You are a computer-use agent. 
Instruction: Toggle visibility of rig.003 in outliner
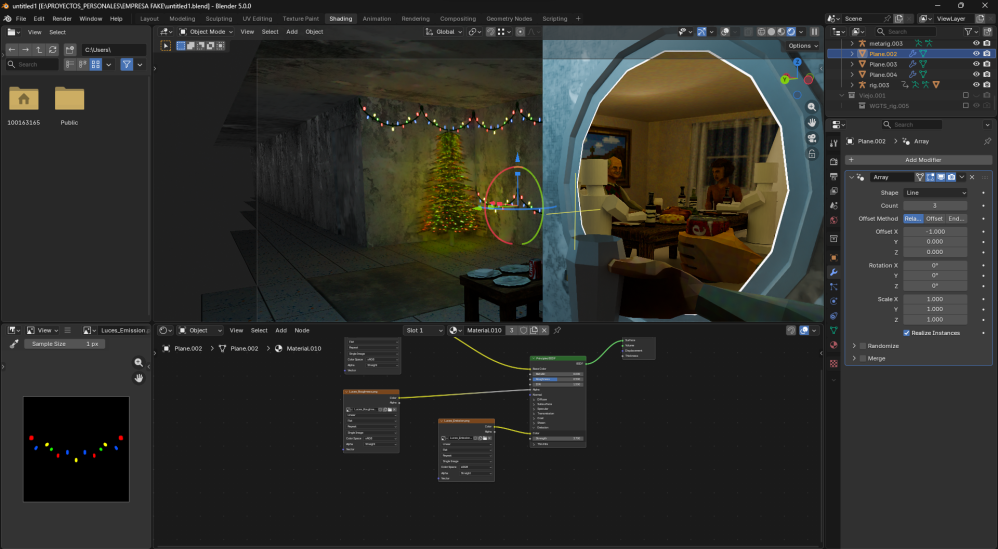[x=975, y=85]
